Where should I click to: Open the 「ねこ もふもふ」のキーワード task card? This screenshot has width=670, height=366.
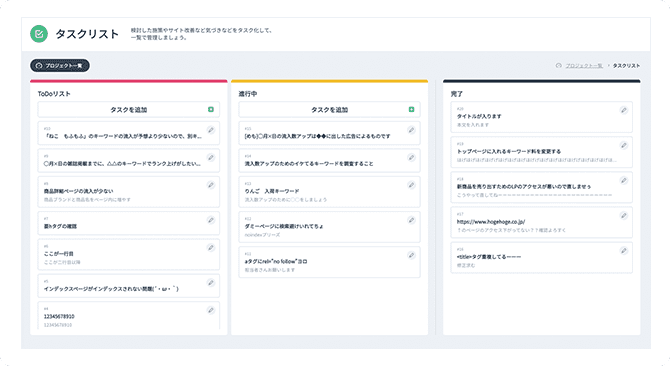pos(129,133)
